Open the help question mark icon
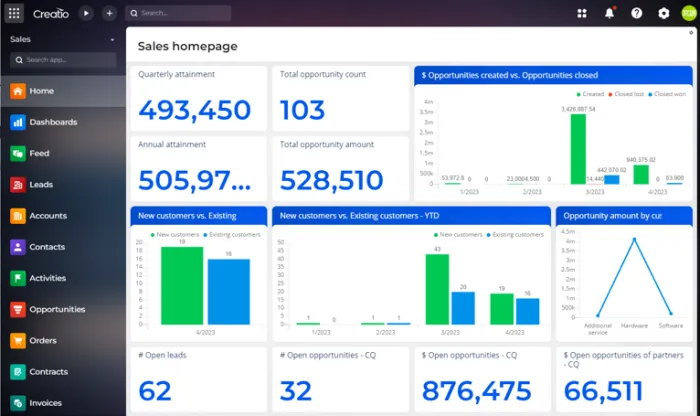The height and width of the screenshot is (416, 700). pyautogui.click(x=636, y=13)
